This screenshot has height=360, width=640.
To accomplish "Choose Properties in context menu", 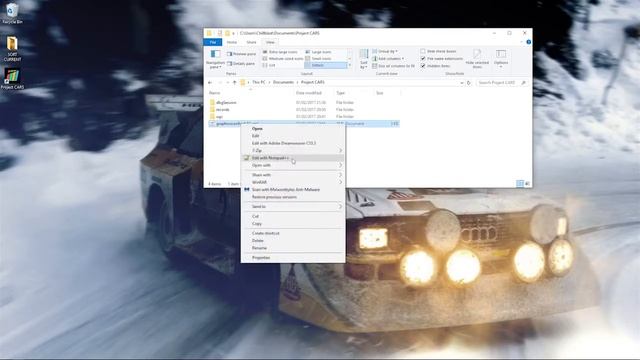I will [x=293, y=258].
